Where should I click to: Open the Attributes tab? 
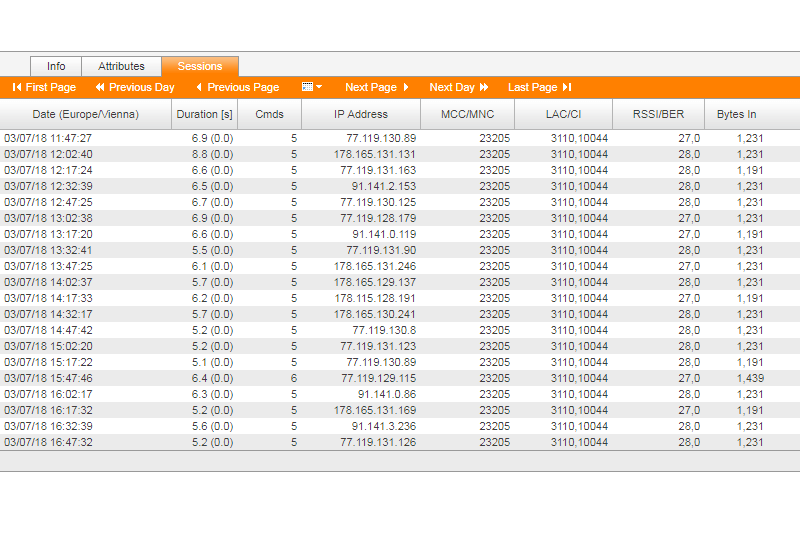121,67
